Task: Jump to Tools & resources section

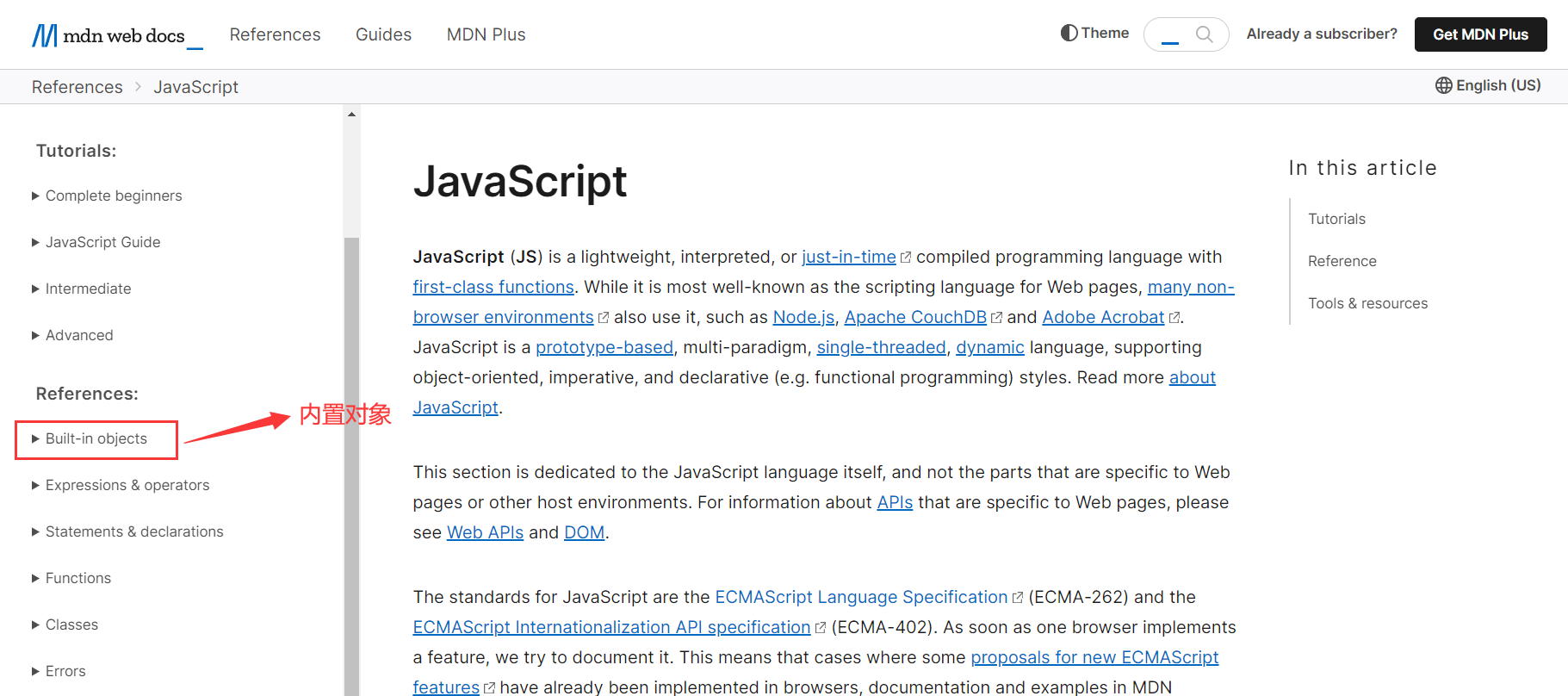Action: click(1367, 303)
